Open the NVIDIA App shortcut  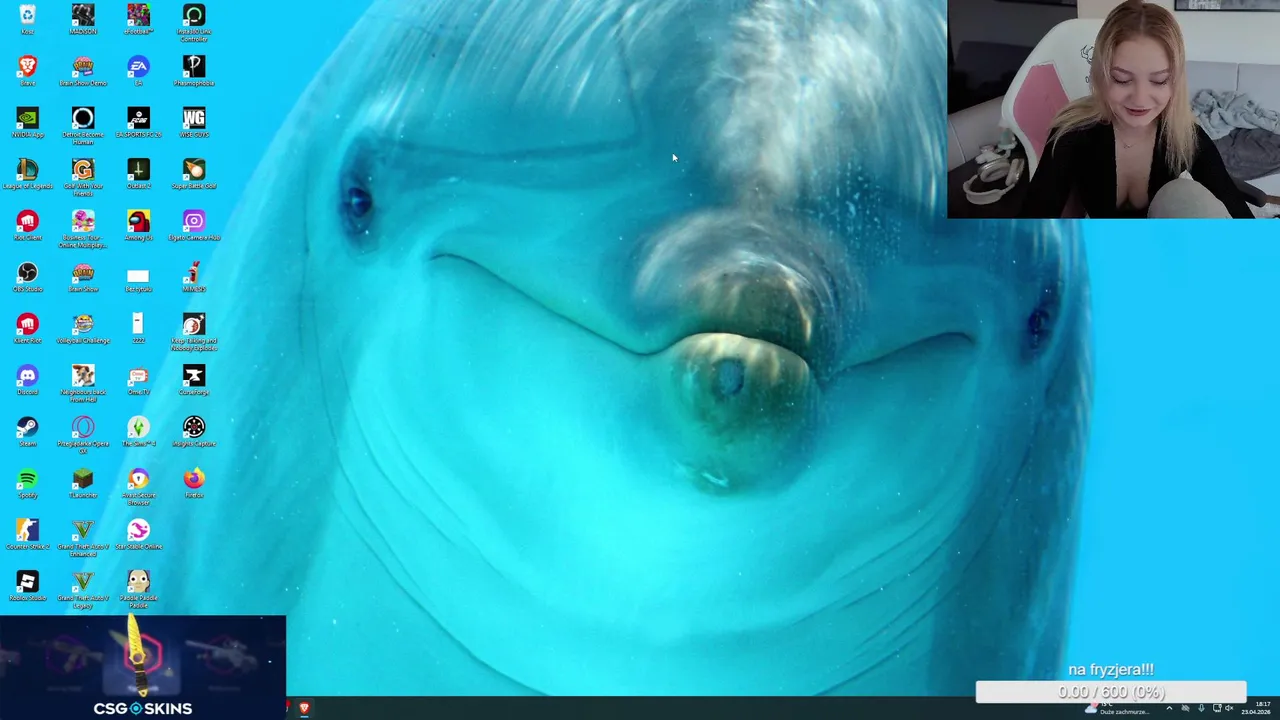coord(27,122)
